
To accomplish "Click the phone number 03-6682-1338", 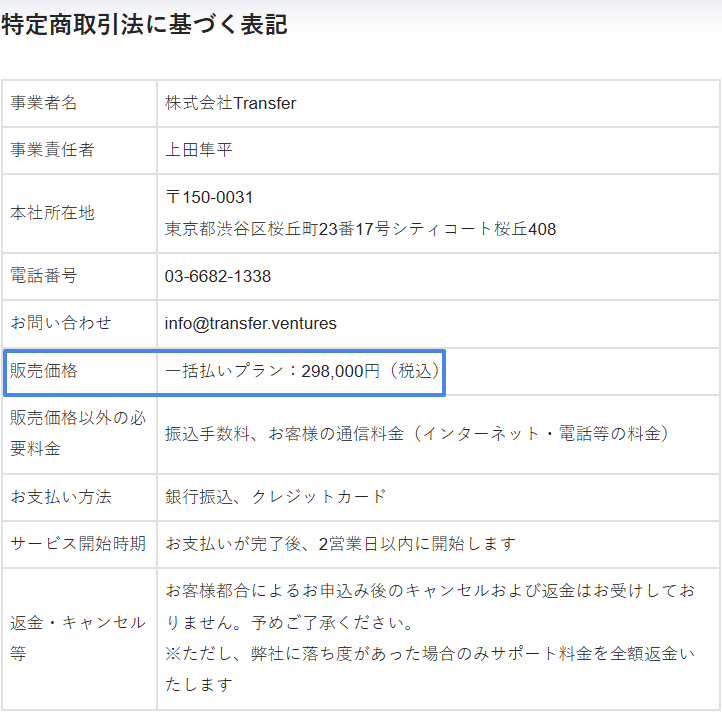I will (218, 276).
